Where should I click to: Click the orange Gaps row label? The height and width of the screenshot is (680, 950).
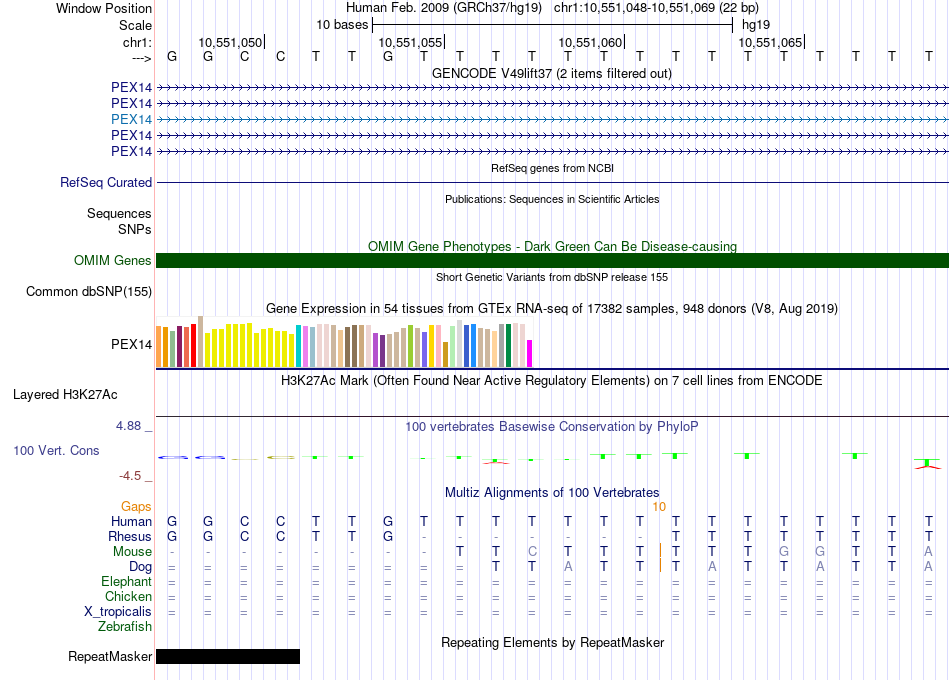click(136, 507)
